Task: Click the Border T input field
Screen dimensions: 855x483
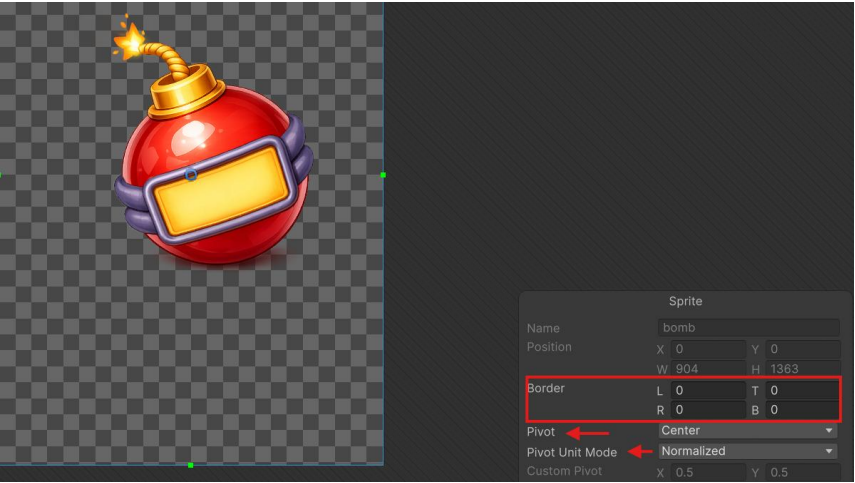Action: click(x=802, y=390)
